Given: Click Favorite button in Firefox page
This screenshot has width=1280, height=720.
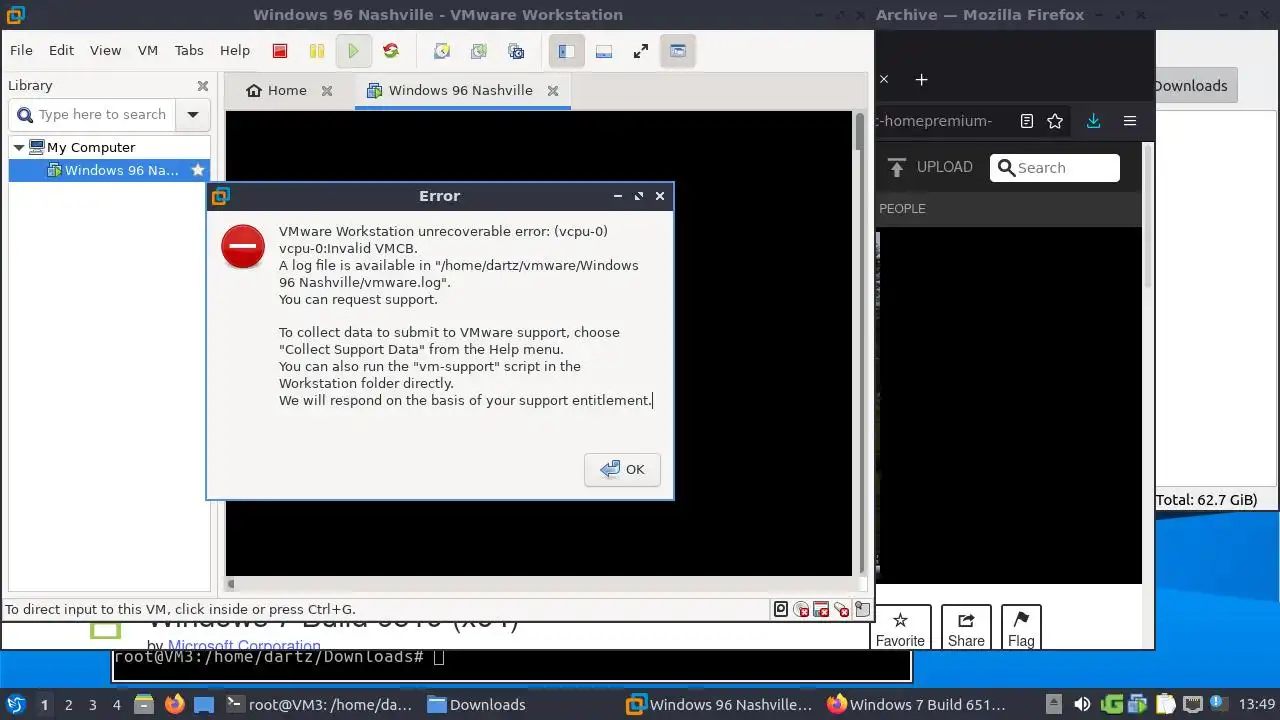Looking at the screenshot, I should click(900, 629).
